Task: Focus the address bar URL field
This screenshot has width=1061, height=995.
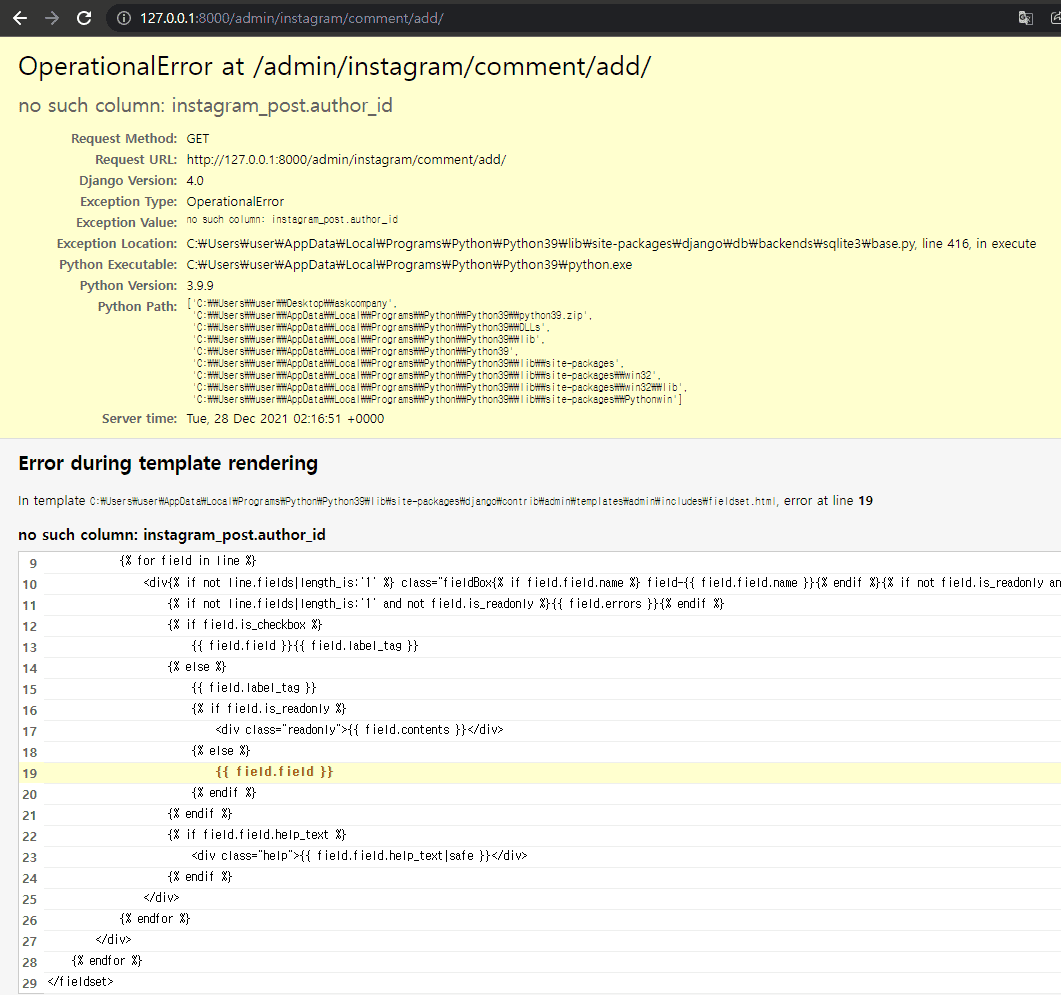Action: (500, 18)
